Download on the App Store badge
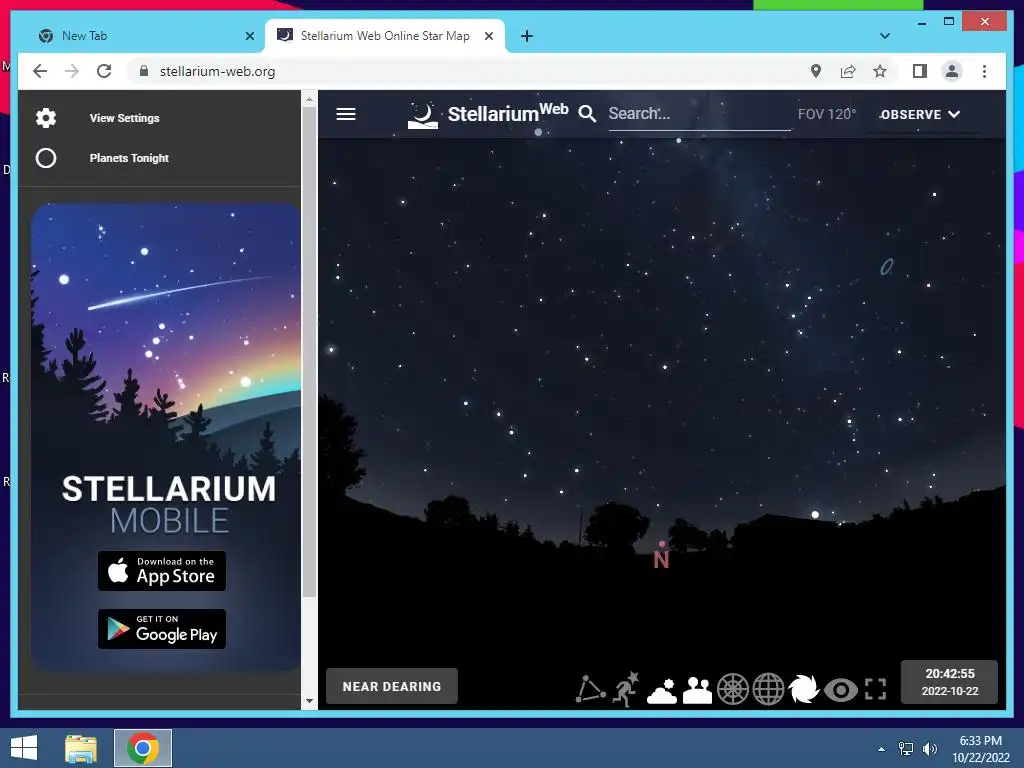This screenshot has height=768, width=1024. (162, 571)
